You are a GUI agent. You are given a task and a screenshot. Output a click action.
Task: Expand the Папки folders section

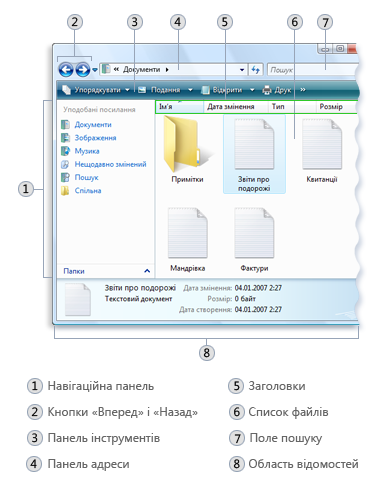147,271
